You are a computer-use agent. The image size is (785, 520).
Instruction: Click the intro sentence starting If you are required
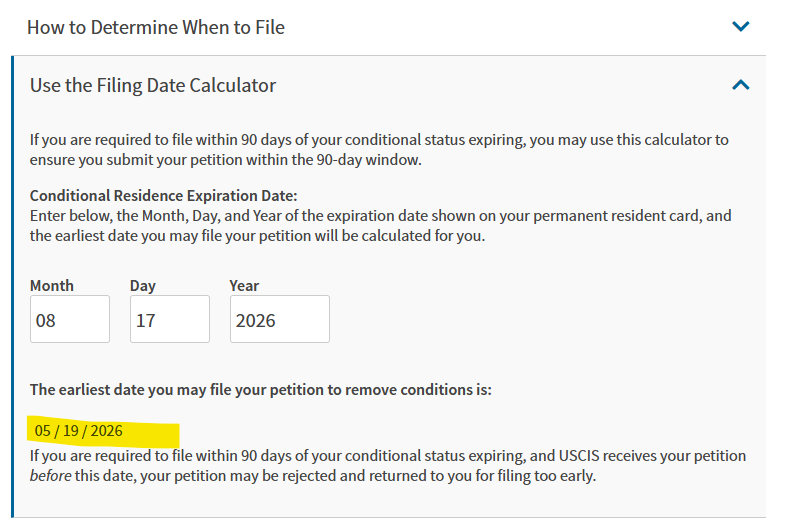coord(200,139)
